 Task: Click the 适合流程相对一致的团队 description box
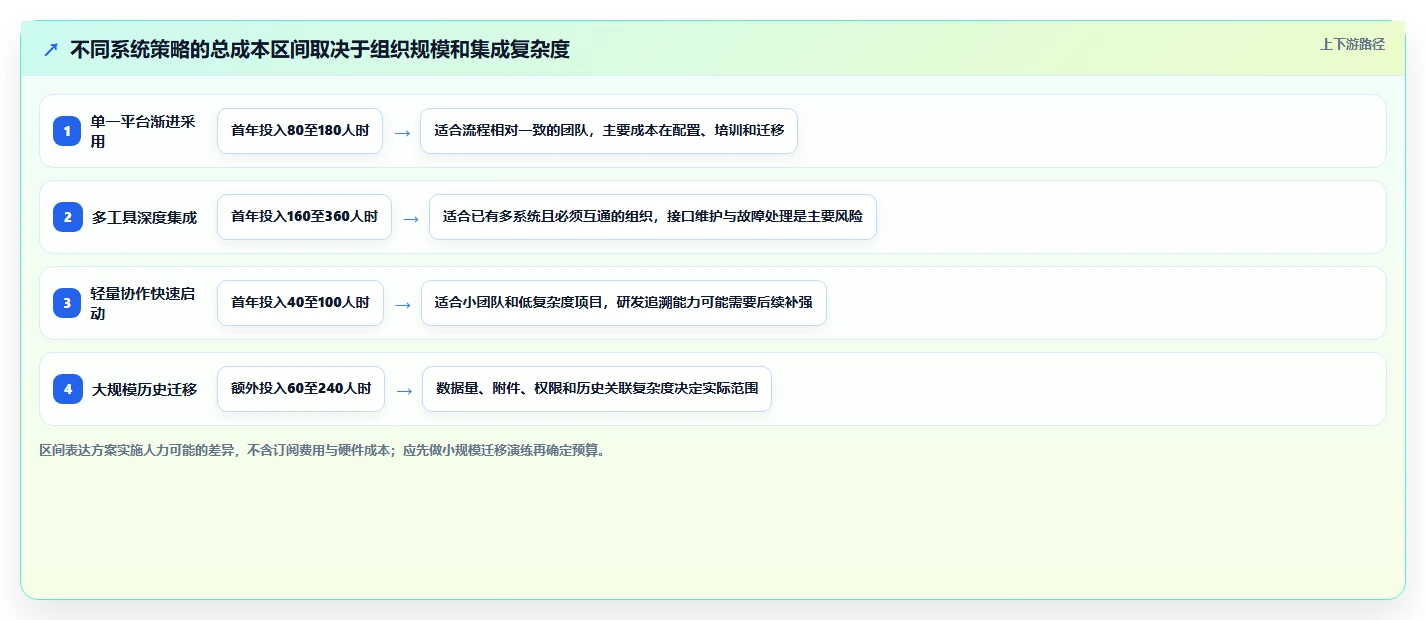coord(609,131)
